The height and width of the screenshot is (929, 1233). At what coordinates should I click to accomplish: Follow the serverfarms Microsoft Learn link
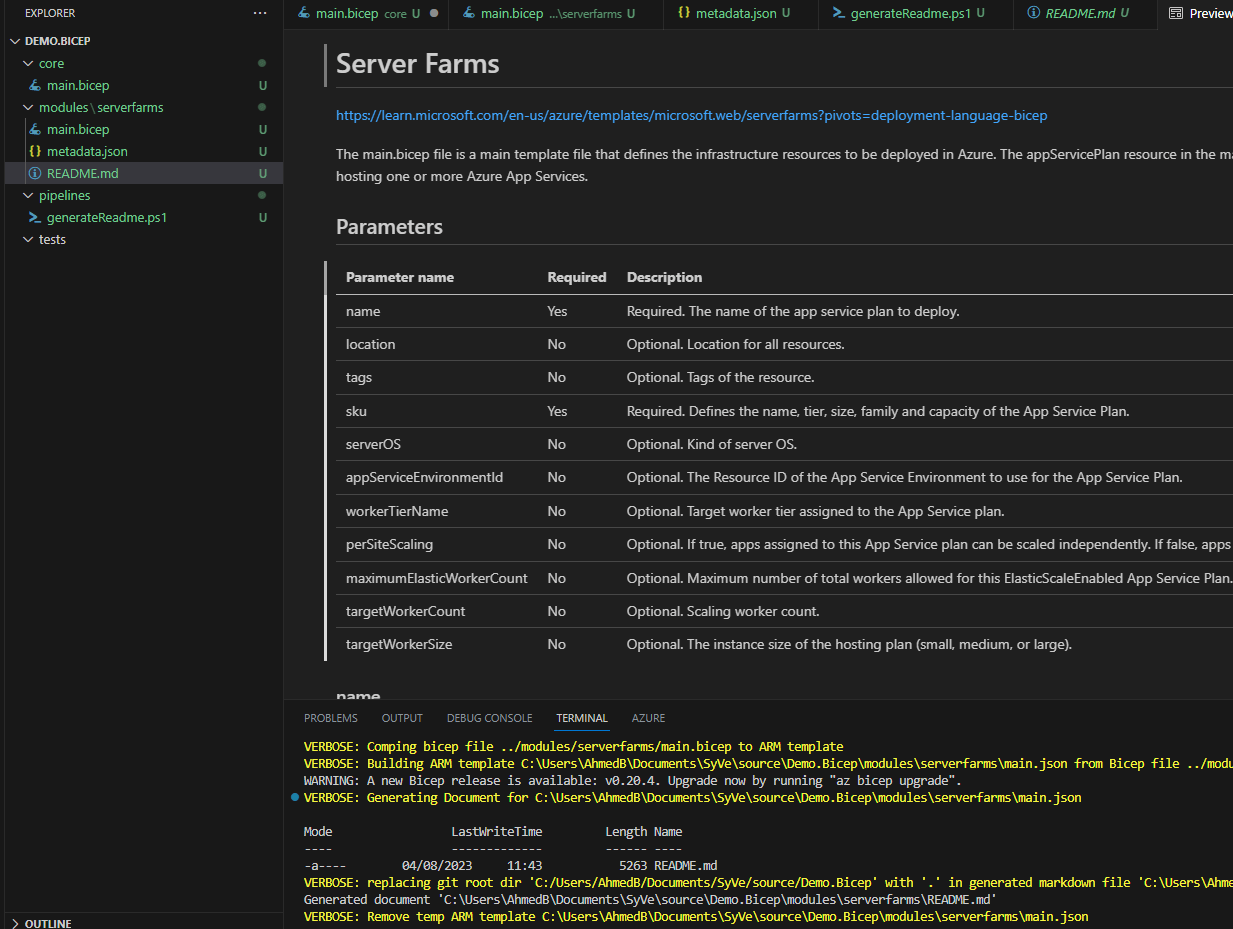691,115
